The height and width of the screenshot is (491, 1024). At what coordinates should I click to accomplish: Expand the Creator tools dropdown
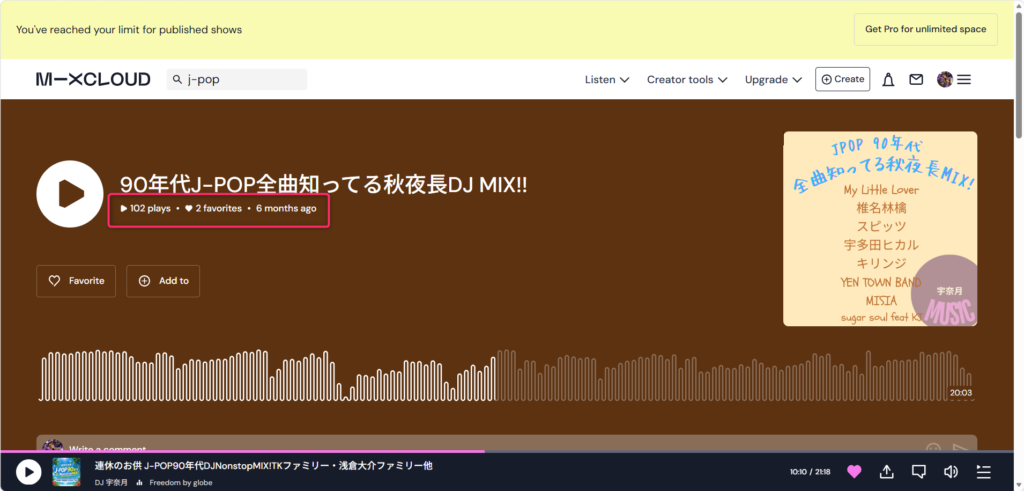(x=687, y=80)
